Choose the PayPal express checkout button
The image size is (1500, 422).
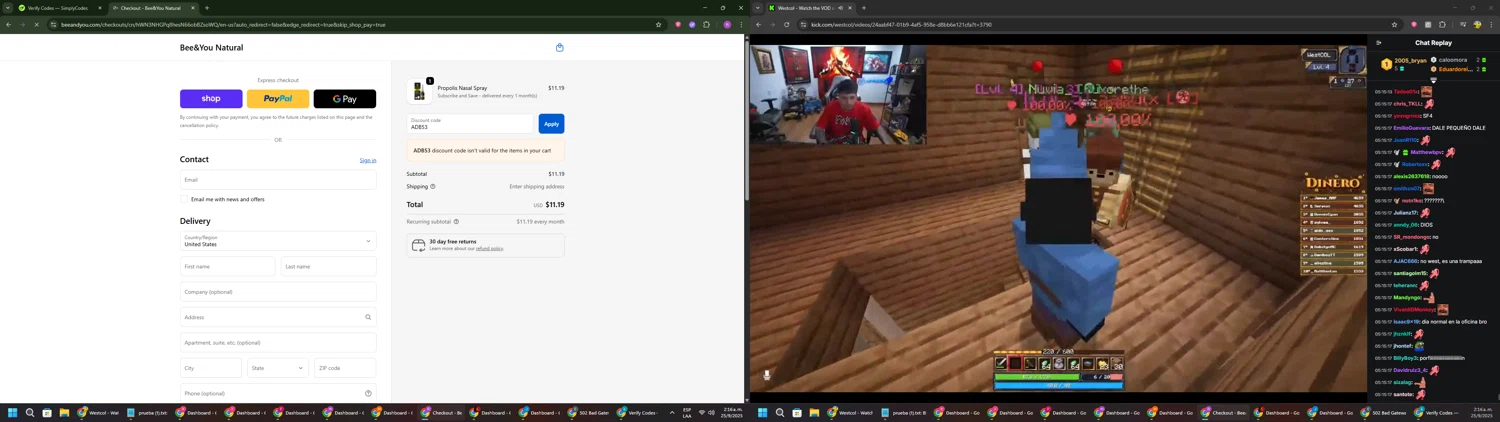(278, 99)
